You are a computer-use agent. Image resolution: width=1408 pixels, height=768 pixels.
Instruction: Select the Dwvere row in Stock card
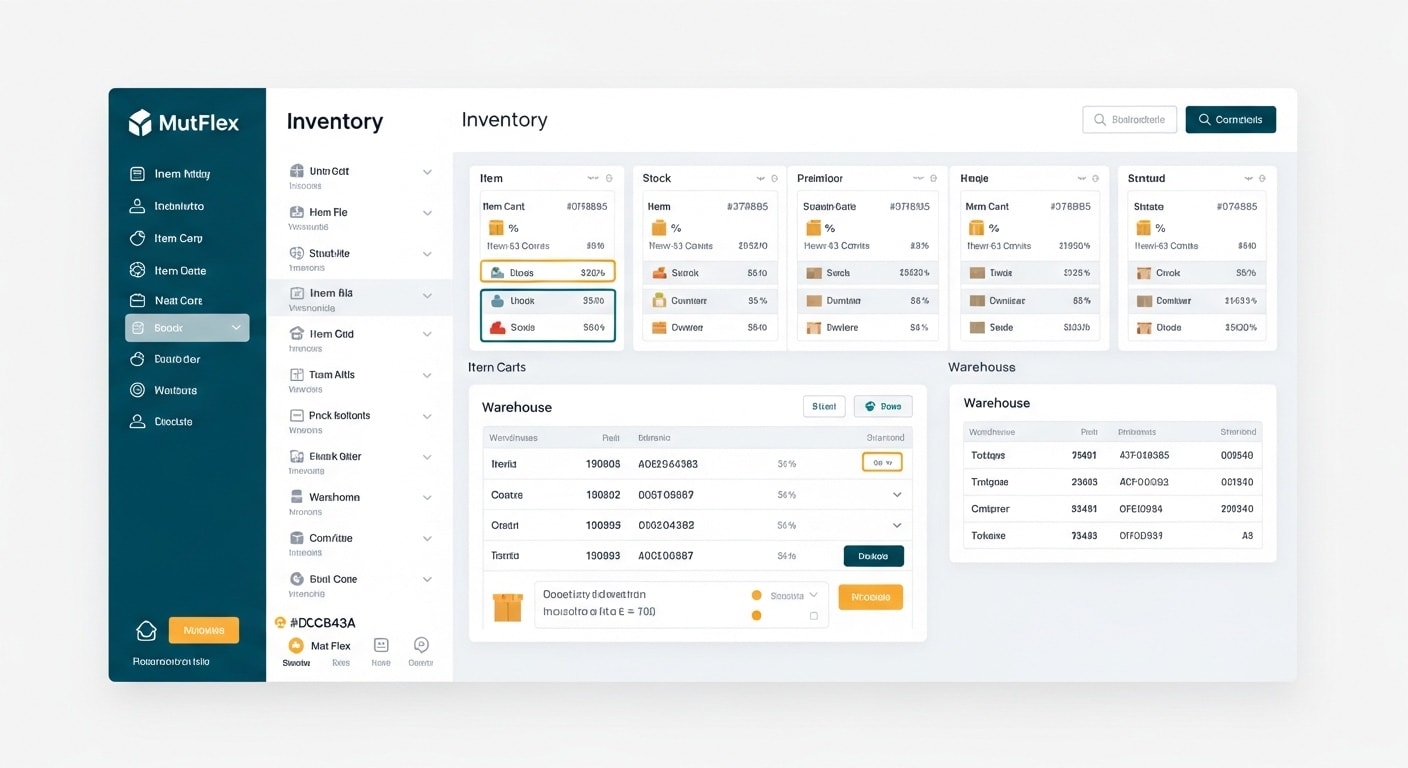tap(710, 327)
